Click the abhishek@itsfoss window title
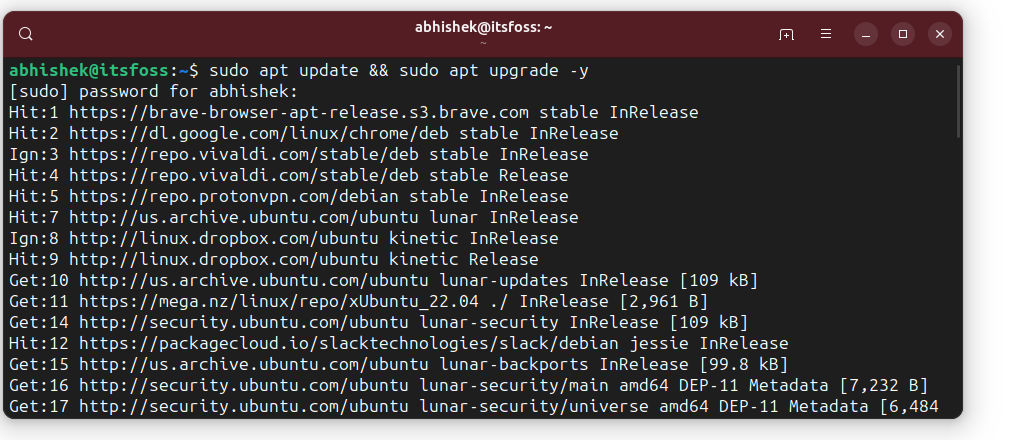Image resolution: width=1024 pixels, height=440 pixels. click(484, 28)
